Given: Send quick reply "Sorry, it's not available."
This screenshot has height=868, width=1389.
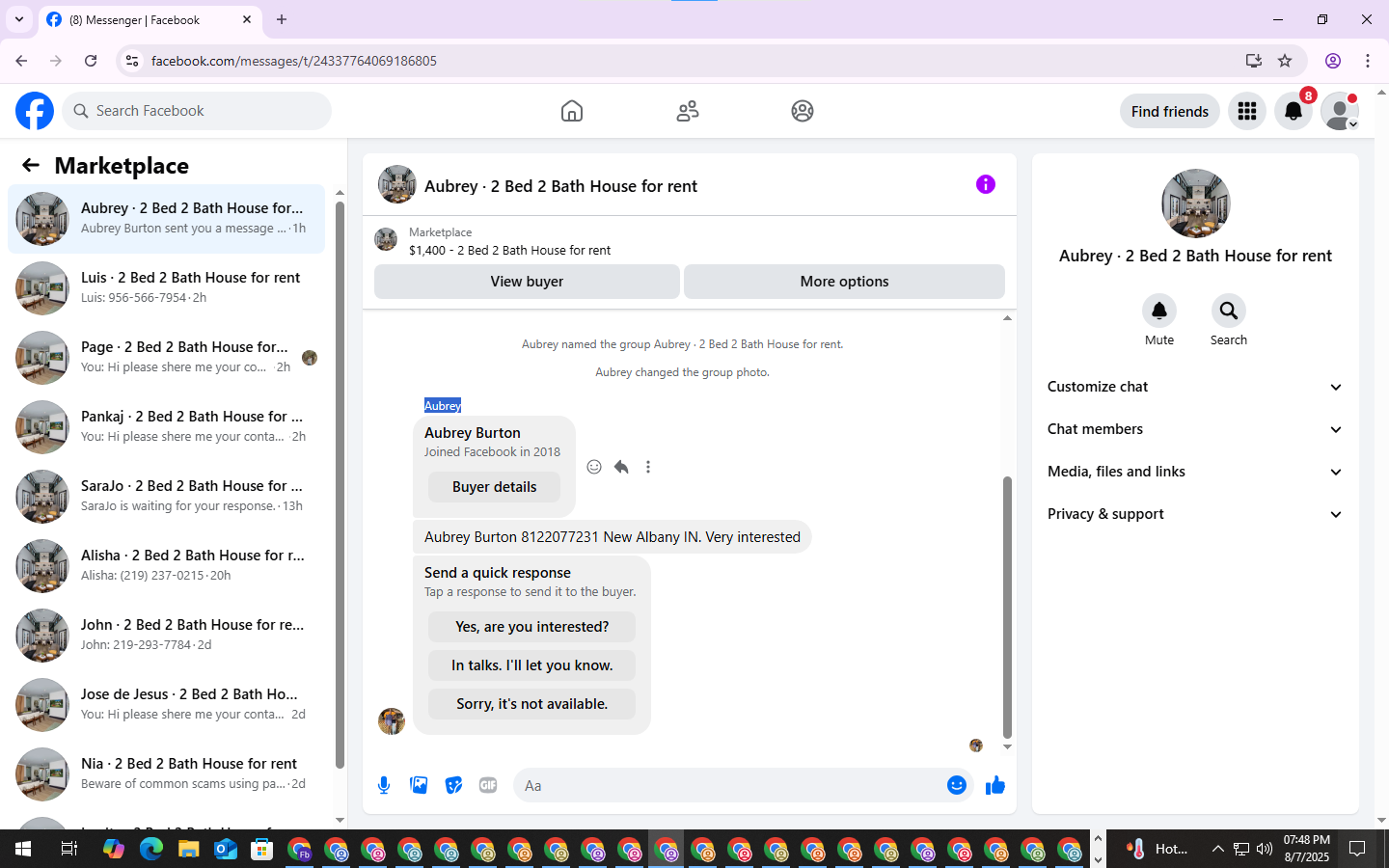Looking at the screenshot, I should click(x=531, y=704).
